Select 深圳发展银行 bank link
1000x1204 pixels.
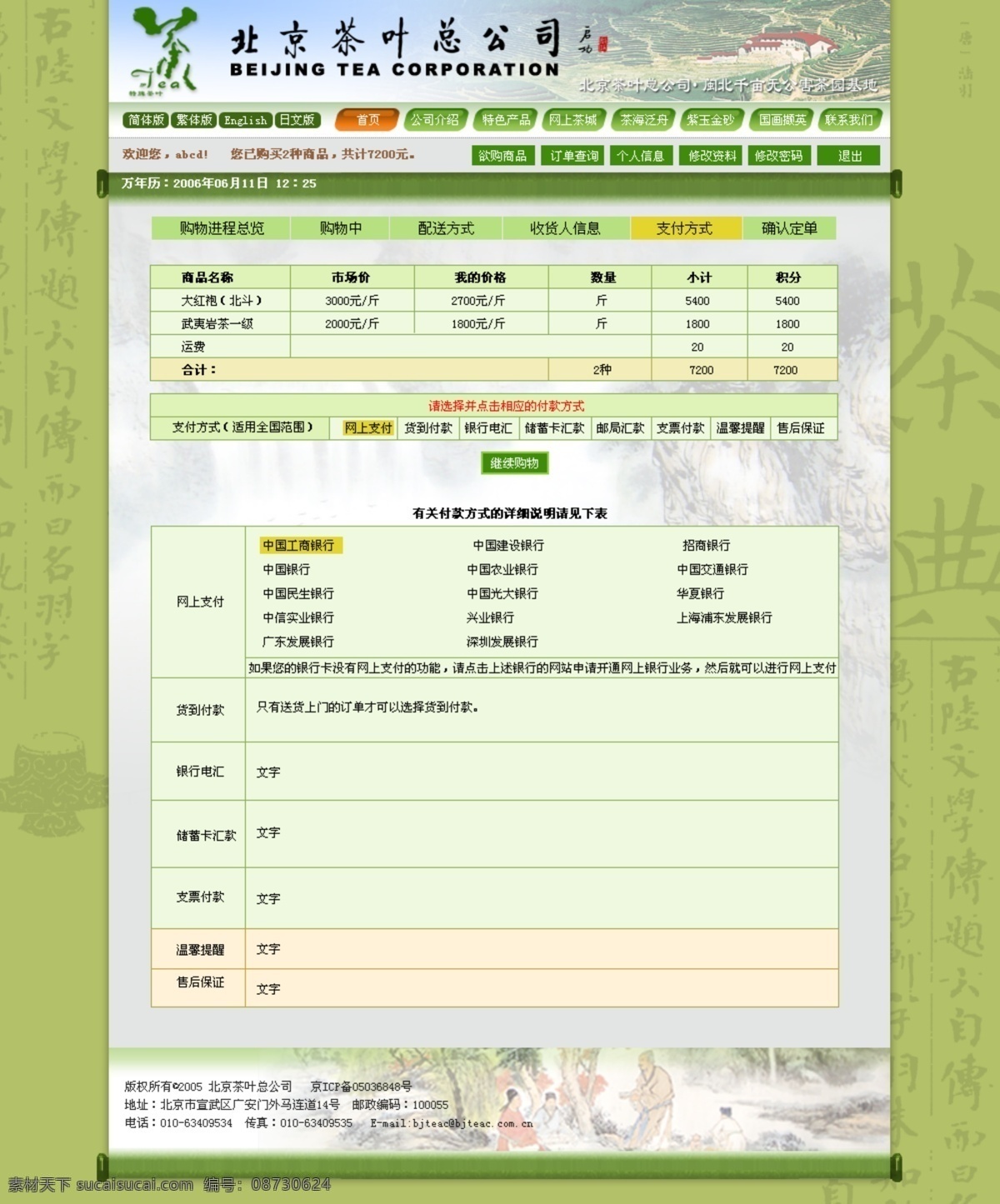502,642
